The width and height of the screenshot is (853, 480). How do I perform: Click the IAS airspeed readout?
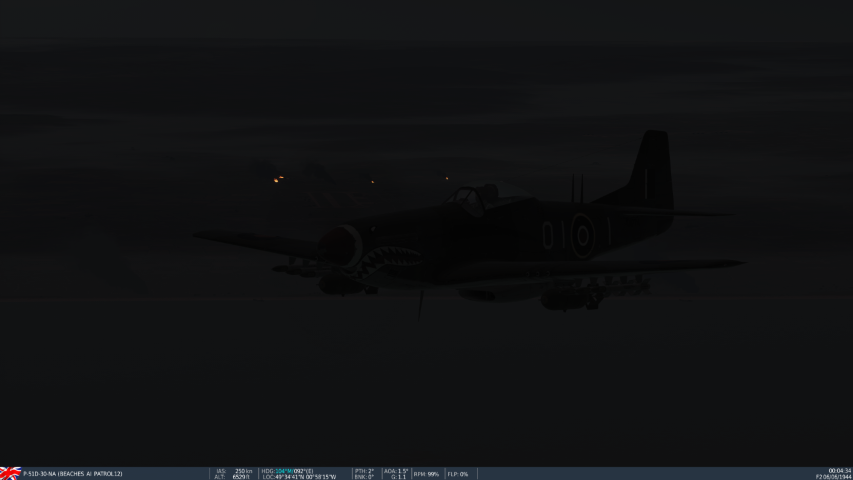pyautogui.click(x=234, y=471)
